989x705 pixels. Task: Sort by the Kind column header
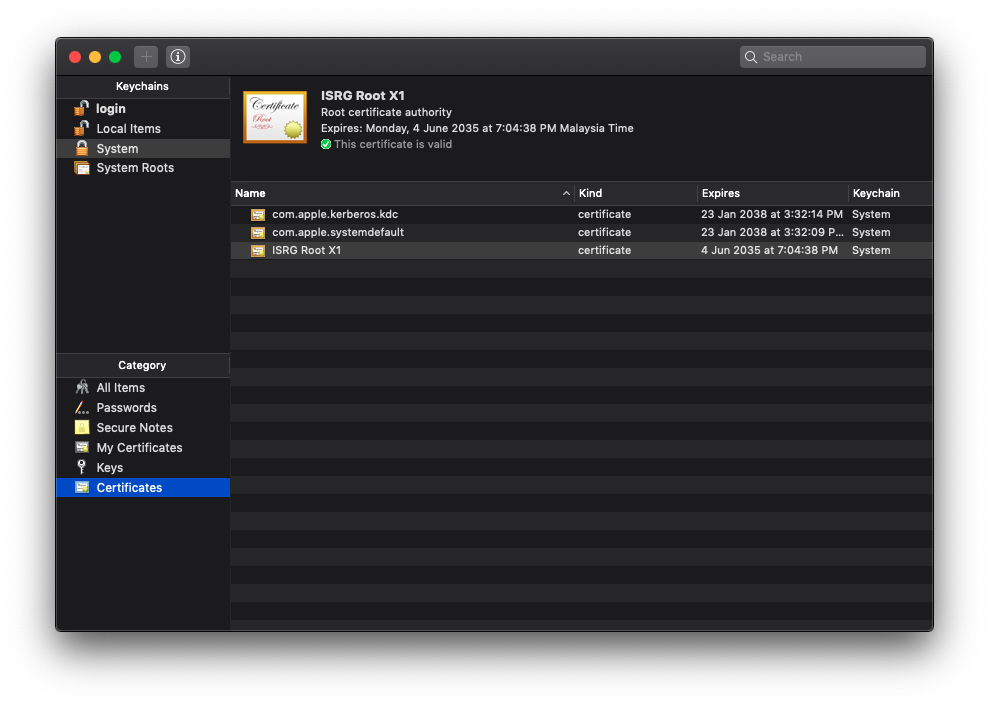pyautogui.click(x=635, y=193)
